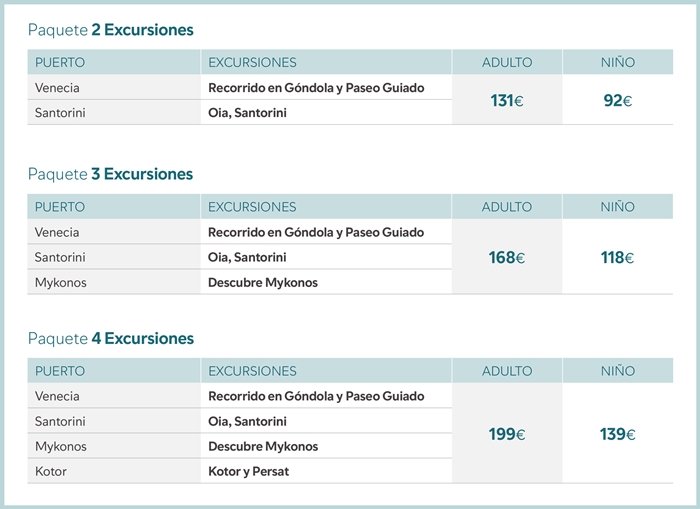
Task: Click the Paquete 3 Excursiones heading
Action: point(110,174)
